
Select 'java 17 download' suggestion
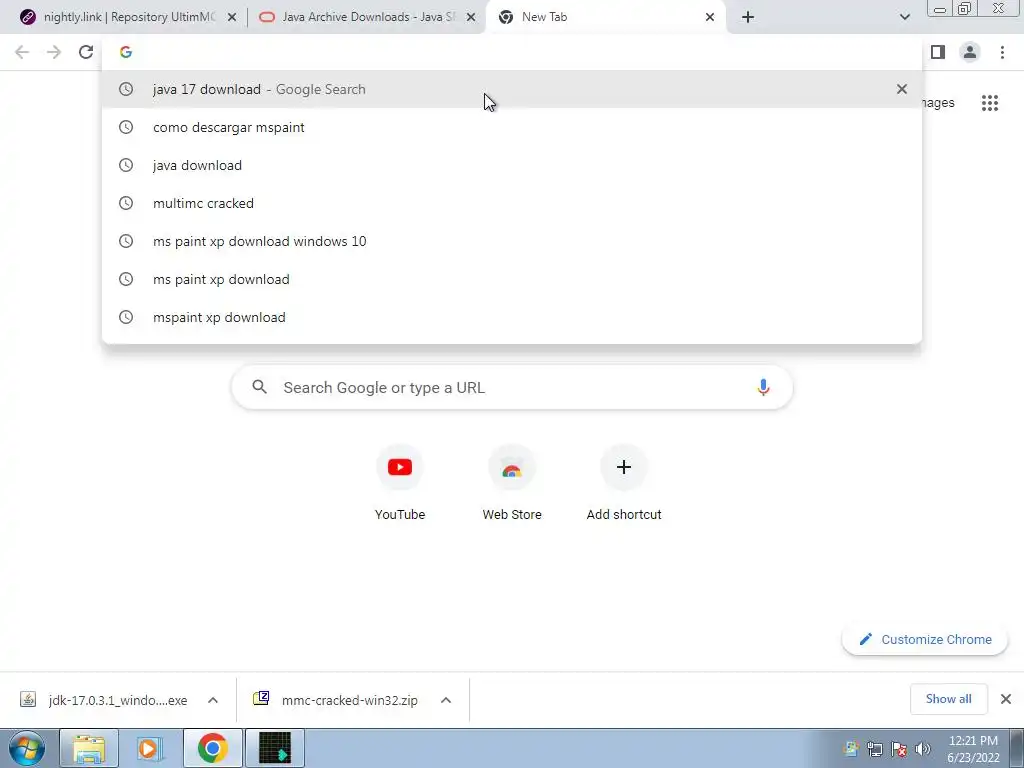512,89
